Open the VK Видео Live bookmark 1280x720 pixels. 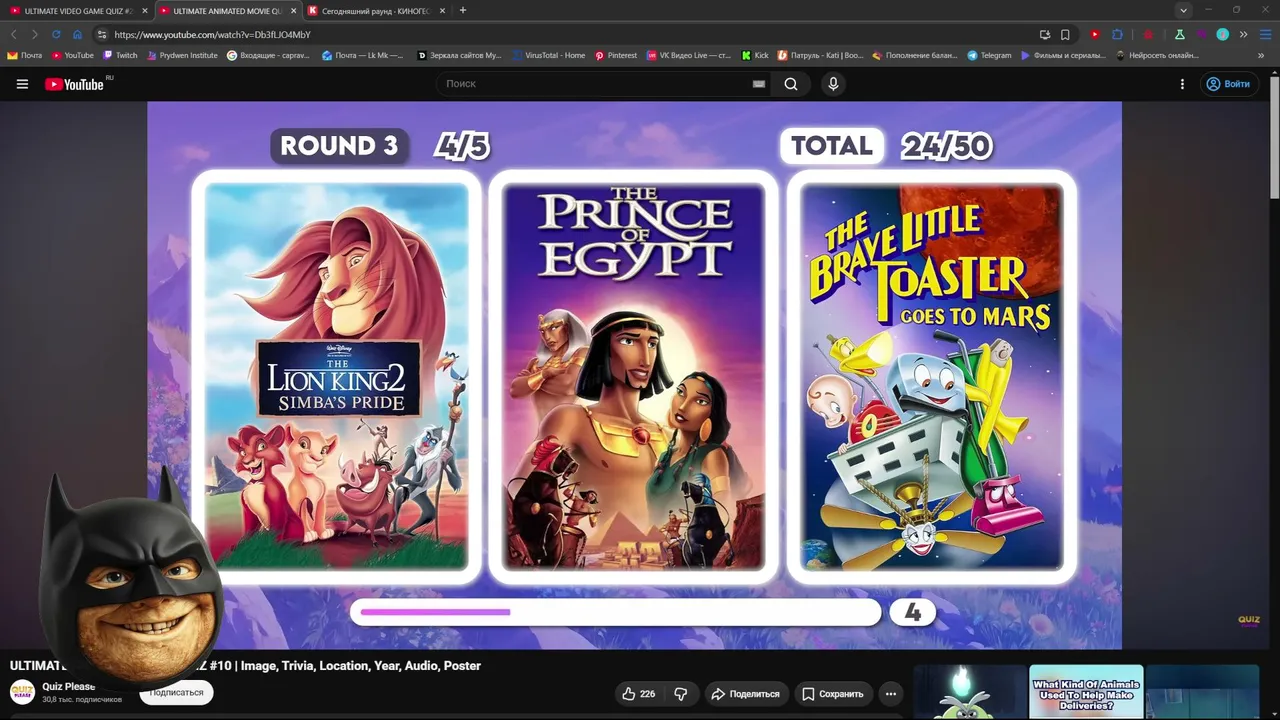(x=689, y=55)
